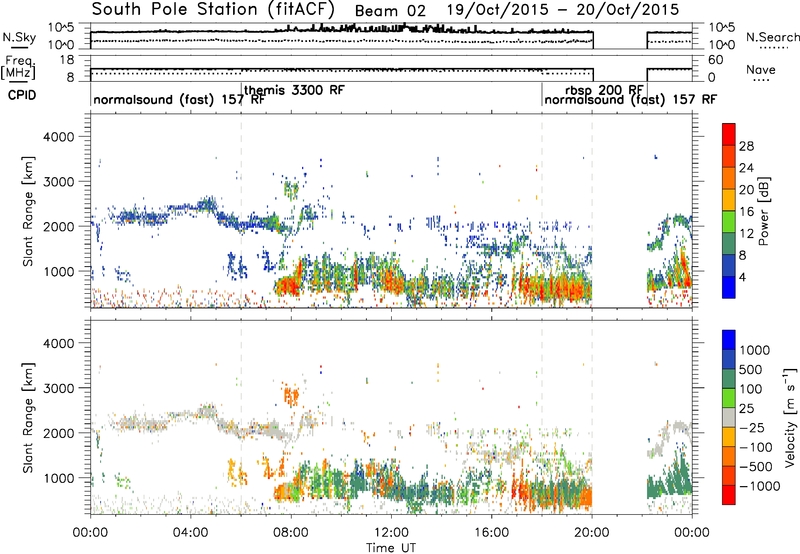Click the "60" Nave axis tick
This screenshot has height=554, width=800.
pos(715,60)
